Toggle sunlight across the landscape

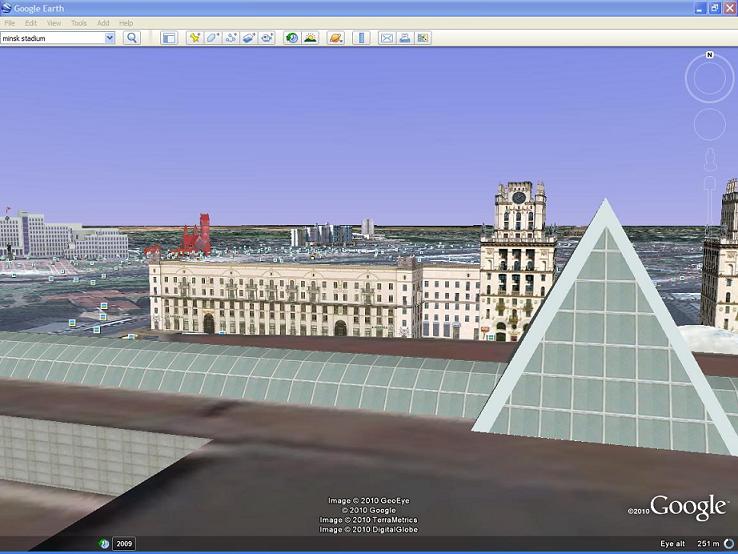point(310,38)
